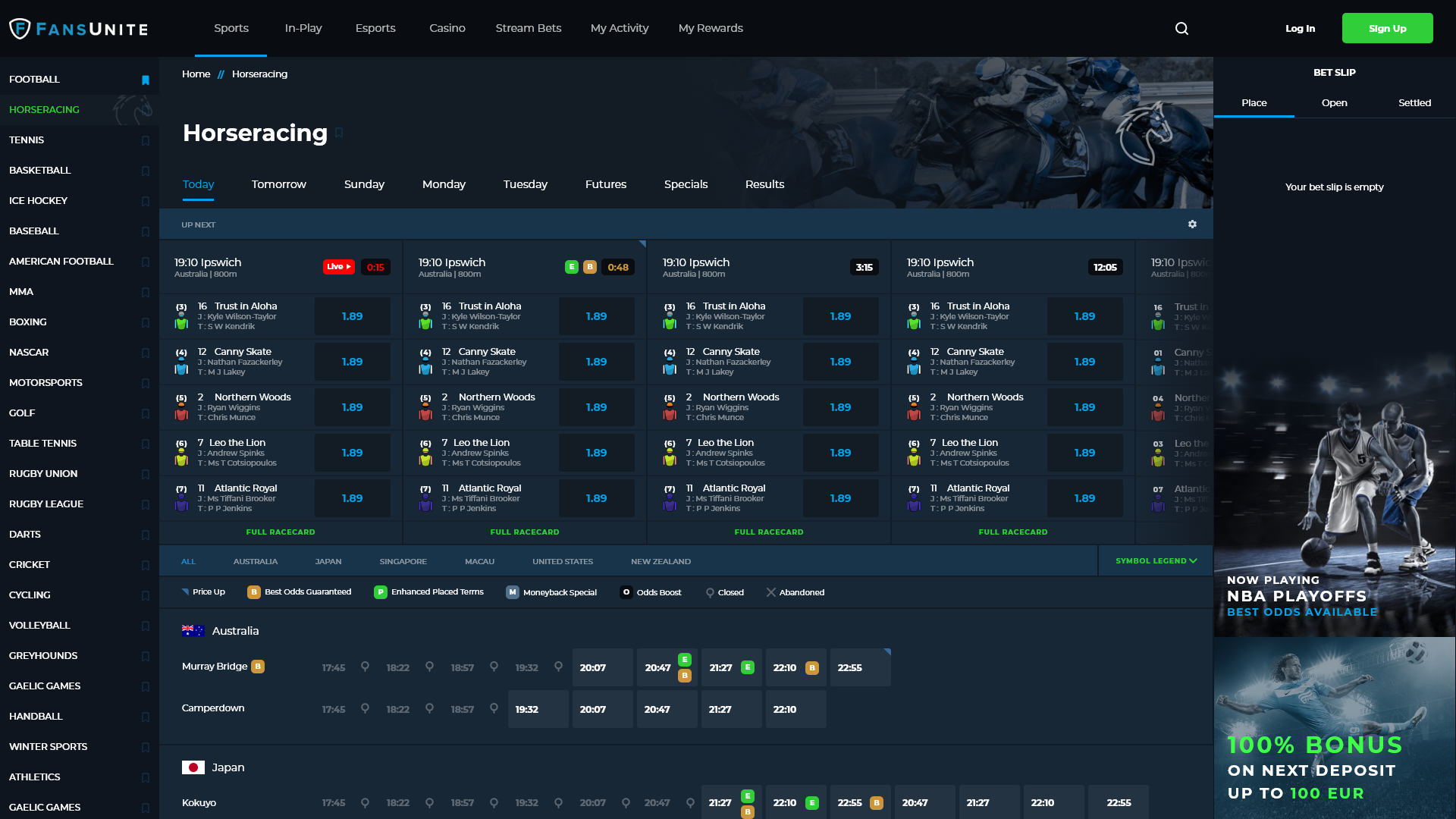
Task: Click Murray Bridge Best Odds badge
Action: tap(258, 667)
